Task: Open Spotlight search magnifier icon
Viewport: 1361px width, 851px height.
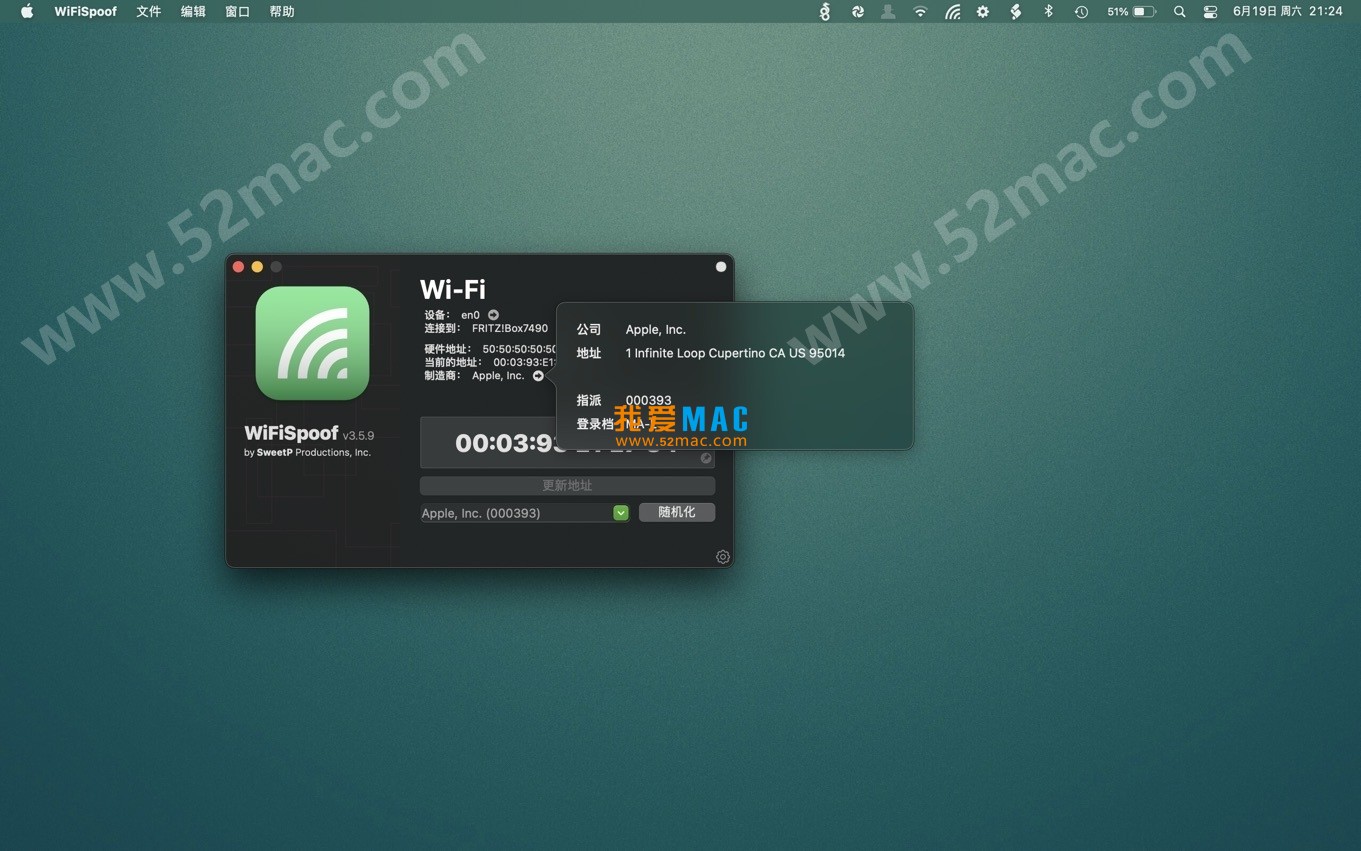Action: click(x=1179, y=12)
